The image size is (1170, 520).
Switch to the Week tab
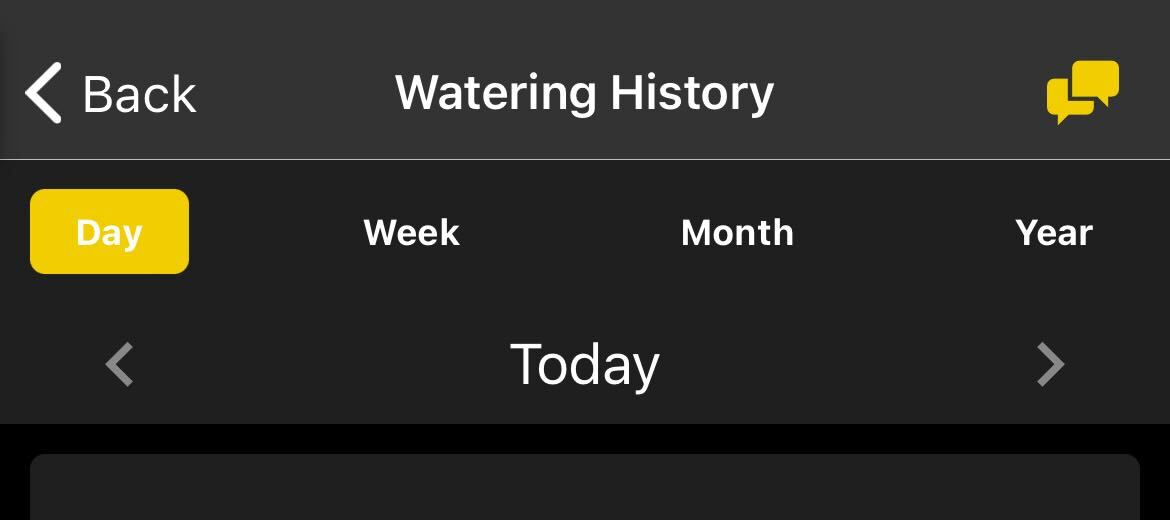point(411,232)
